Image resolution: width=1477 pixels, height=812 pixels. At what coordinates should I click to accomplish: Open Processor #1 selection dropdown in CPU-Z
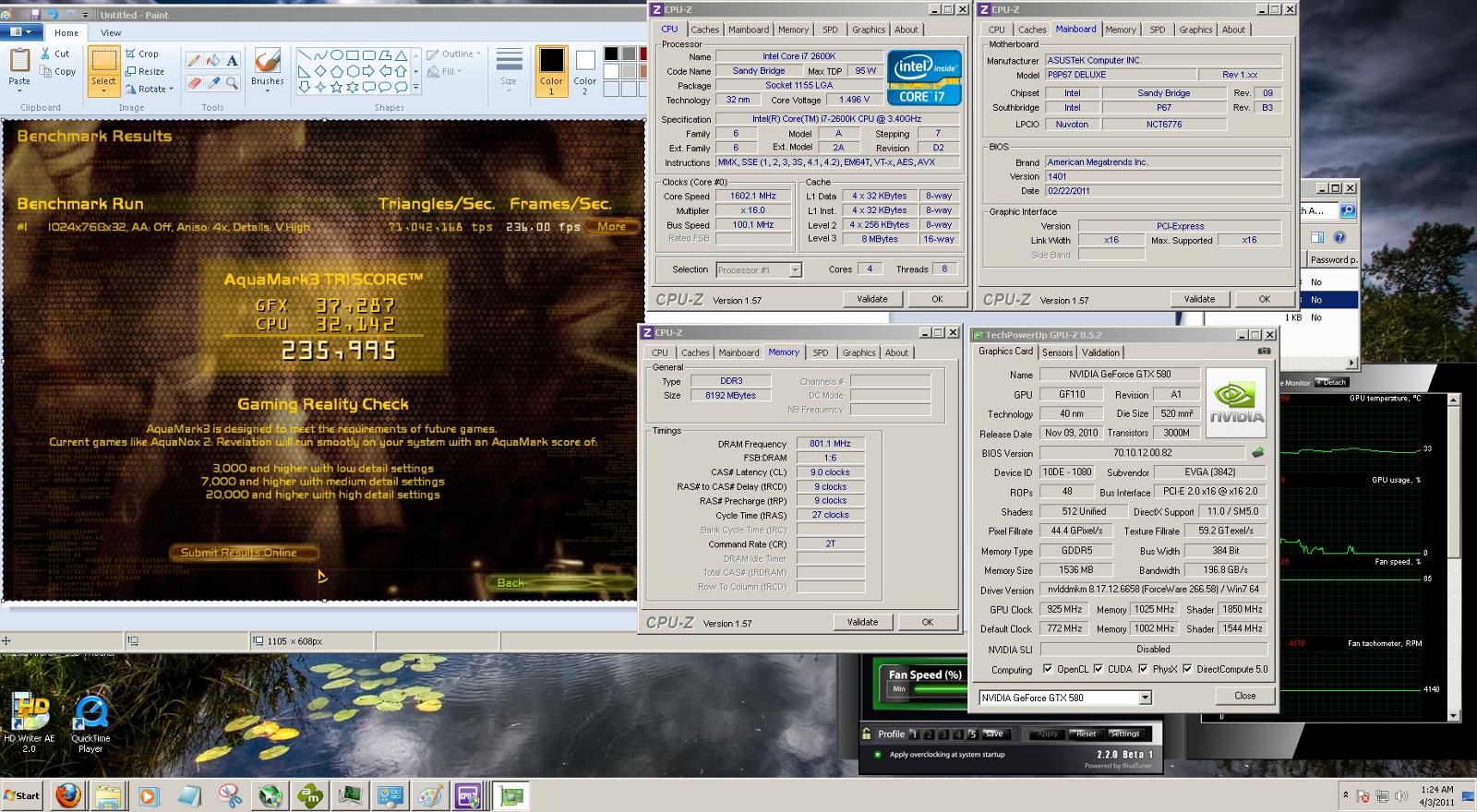795,269
